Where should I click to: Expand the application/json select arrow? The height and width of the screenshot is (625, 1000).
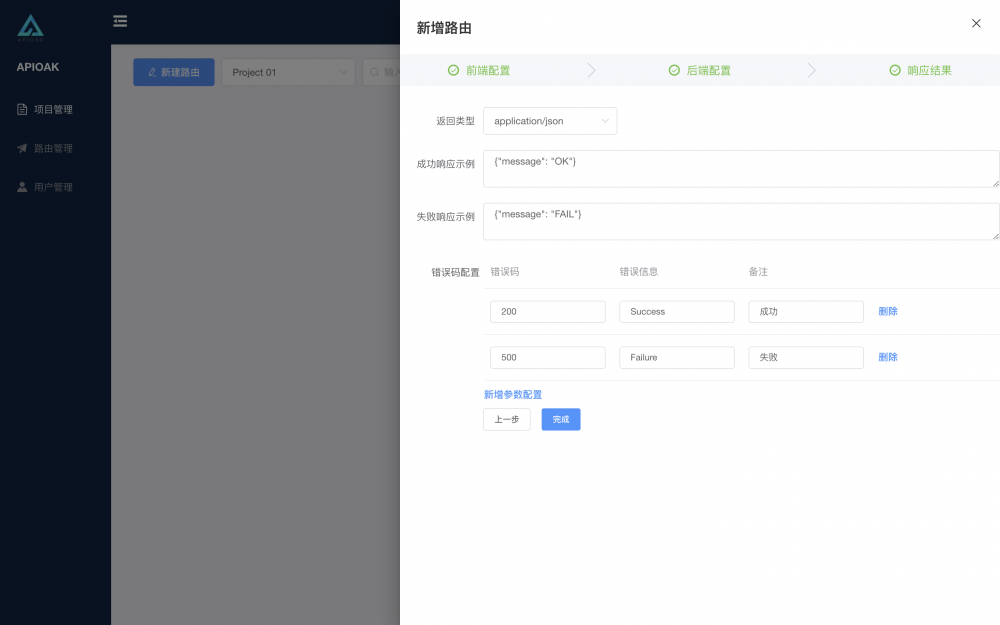click(606, 120)
